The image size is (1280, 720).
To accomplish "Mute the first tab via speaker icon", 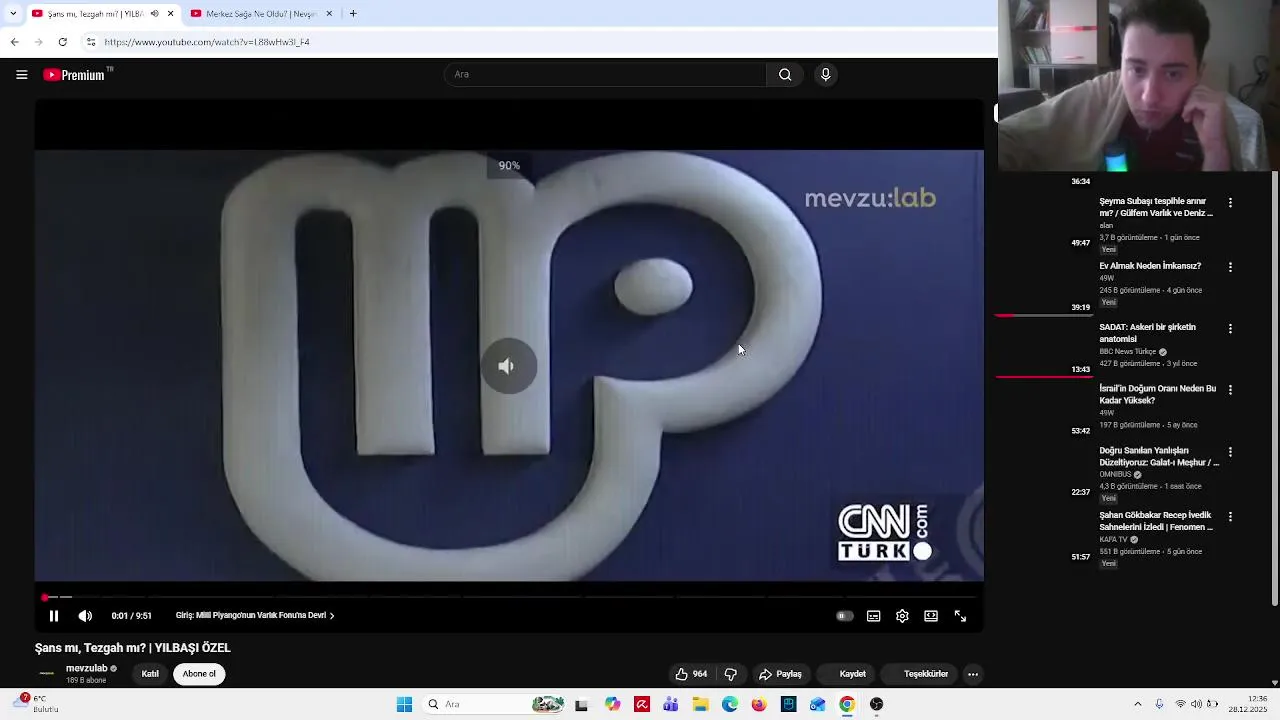I will (x=154, y=14).
